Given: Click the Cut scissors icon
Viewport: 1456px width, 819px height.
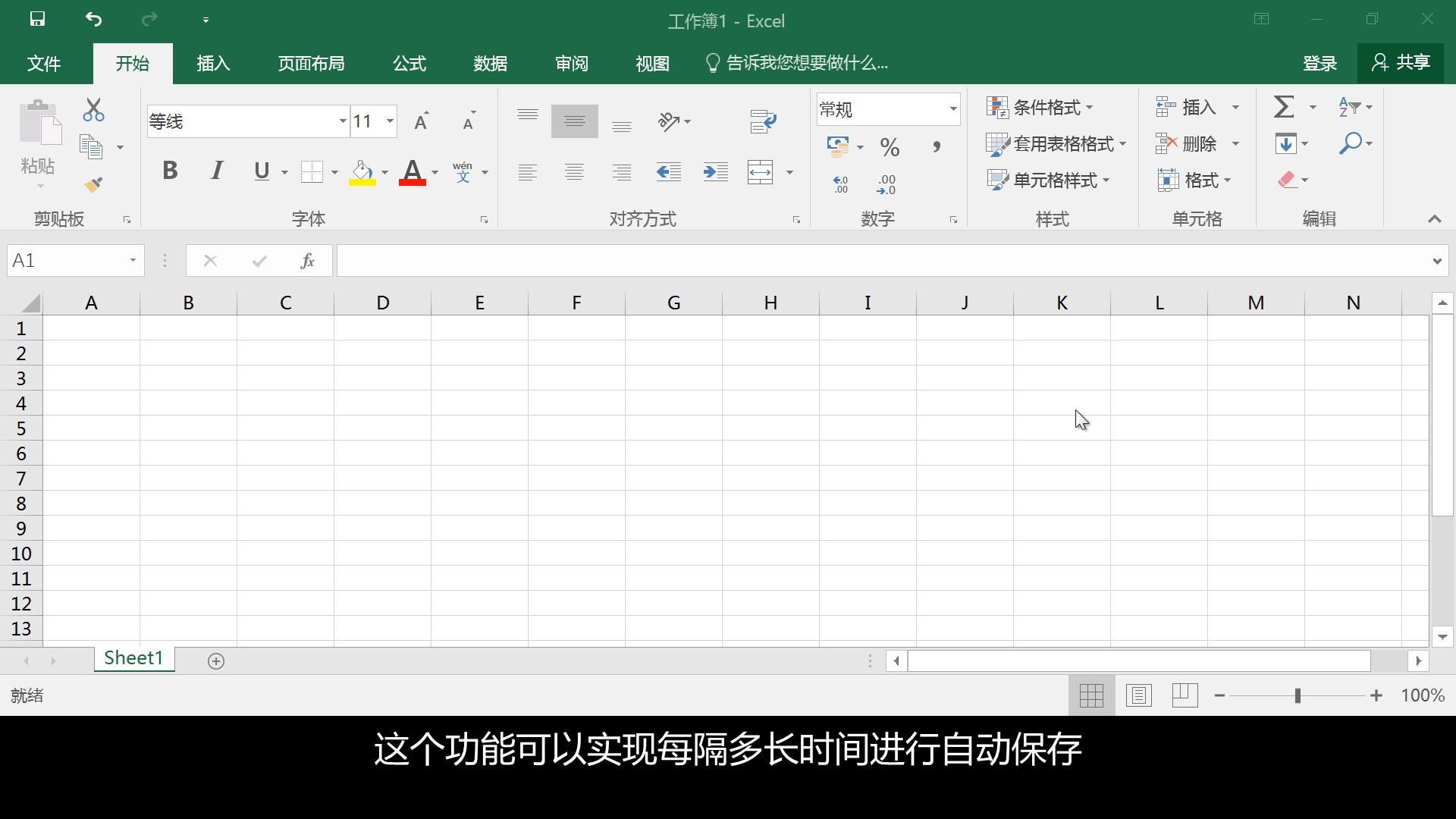Looking at the screenshot, I should click(93, 110).
